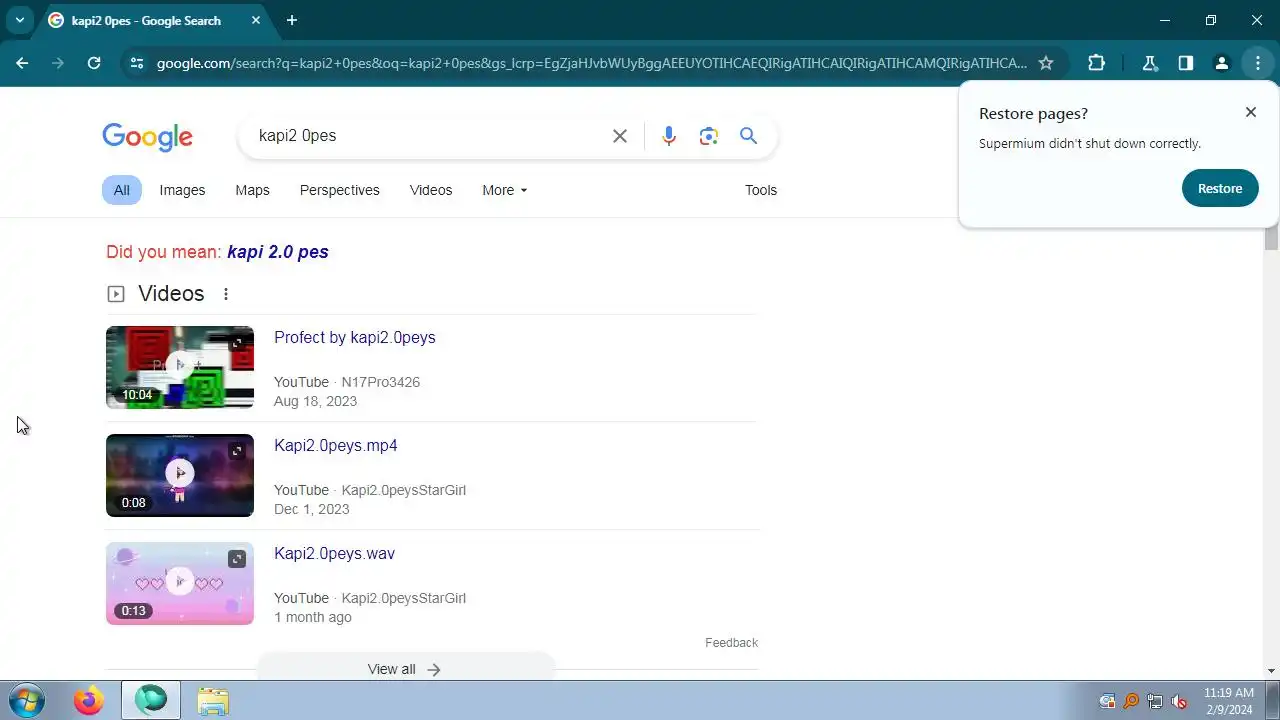
Task: Click the first system tray icon
Action: tap(1107, 701)
